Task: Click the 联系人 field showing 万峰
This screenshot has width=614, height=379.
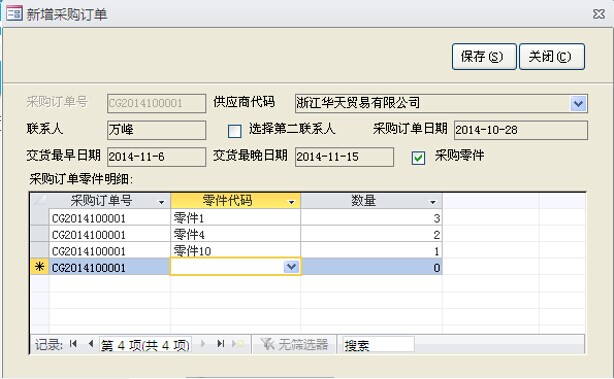Action: pyautogui.click(x=156, y=130)
